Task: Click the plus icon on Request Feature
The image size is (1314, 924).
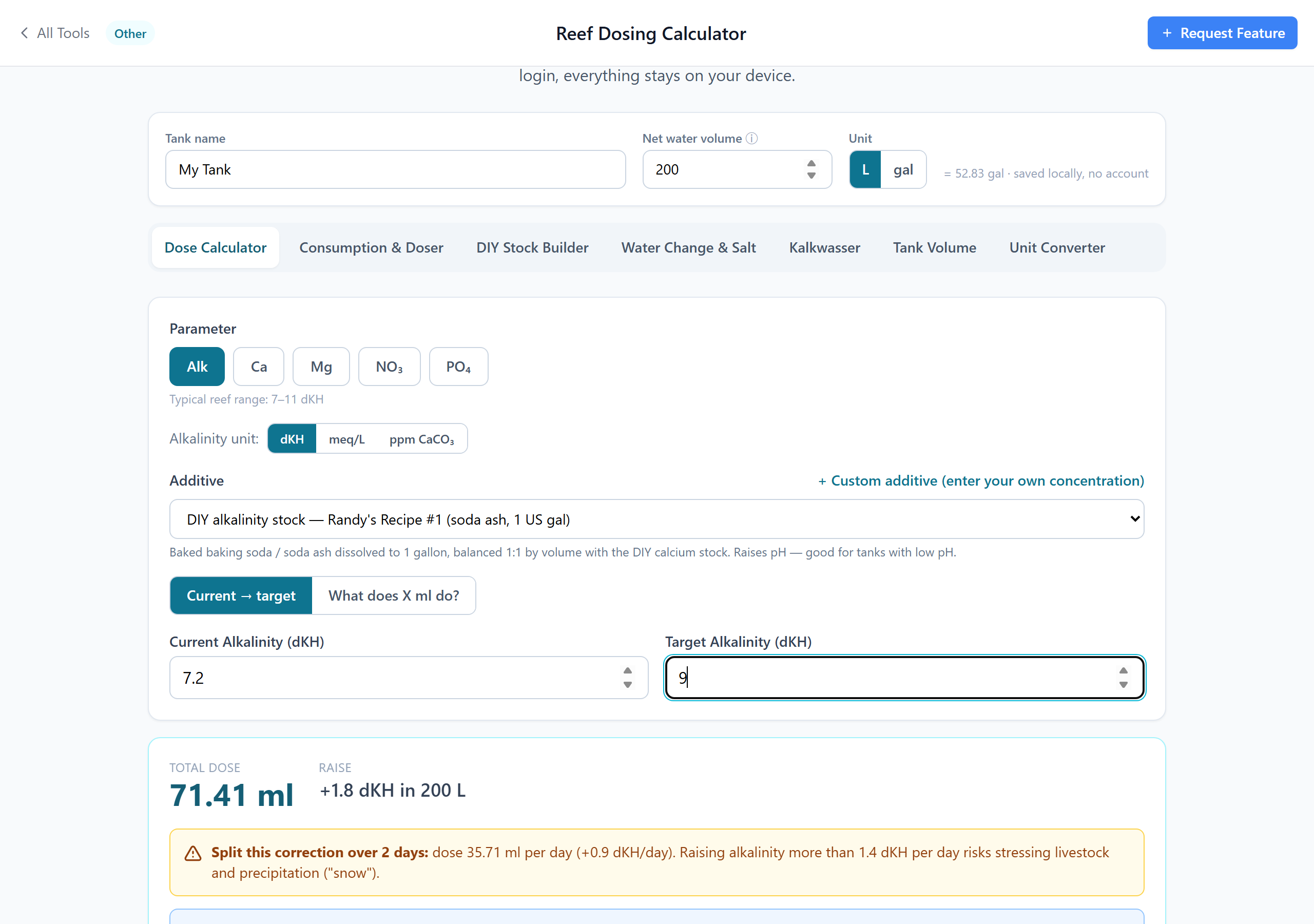Action: (x=1167, y=33)
